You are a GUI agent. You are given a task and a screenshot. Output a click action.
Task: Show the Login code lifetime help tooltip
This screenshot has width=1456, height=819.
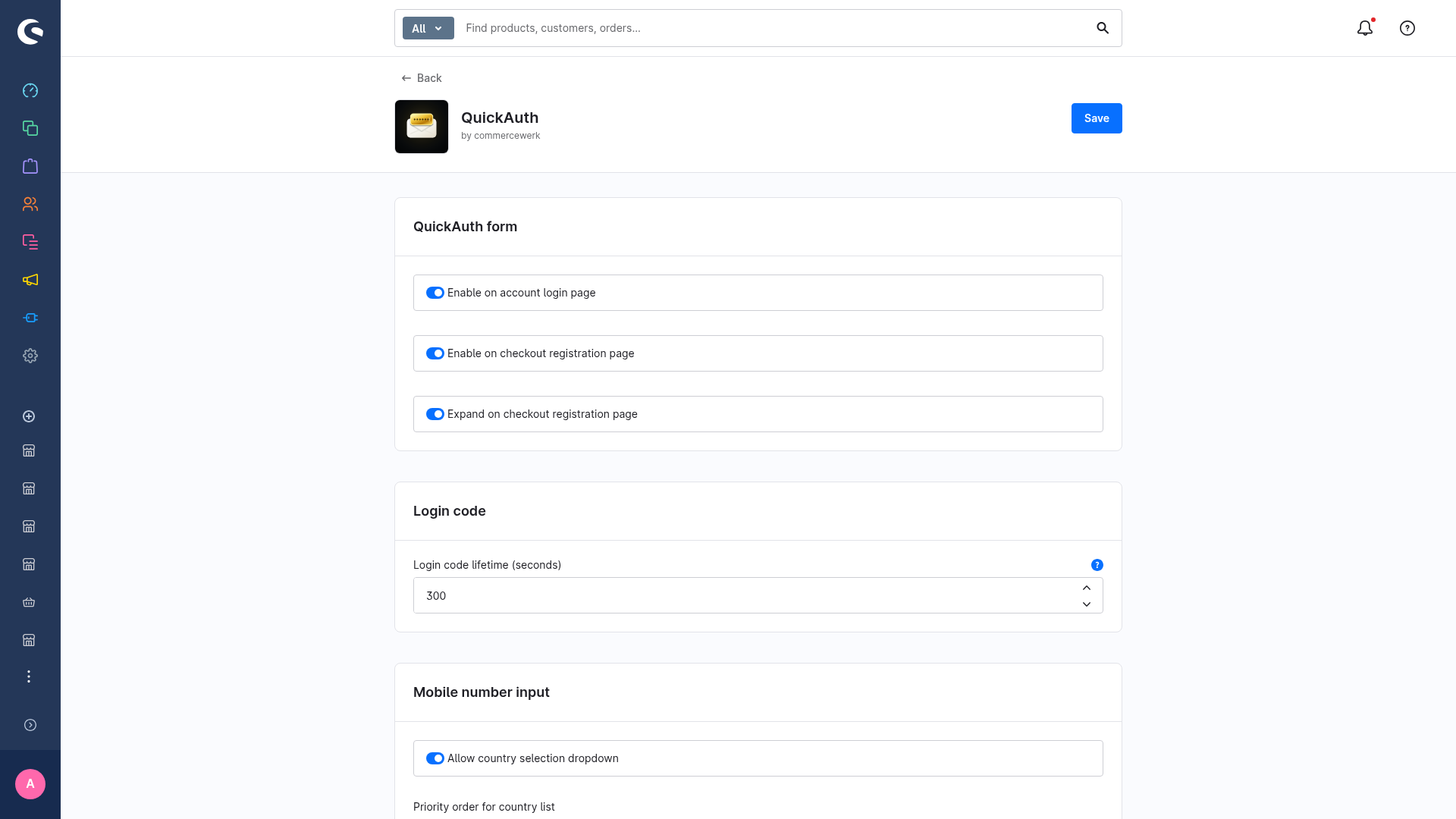click(x=1097, y=565)
